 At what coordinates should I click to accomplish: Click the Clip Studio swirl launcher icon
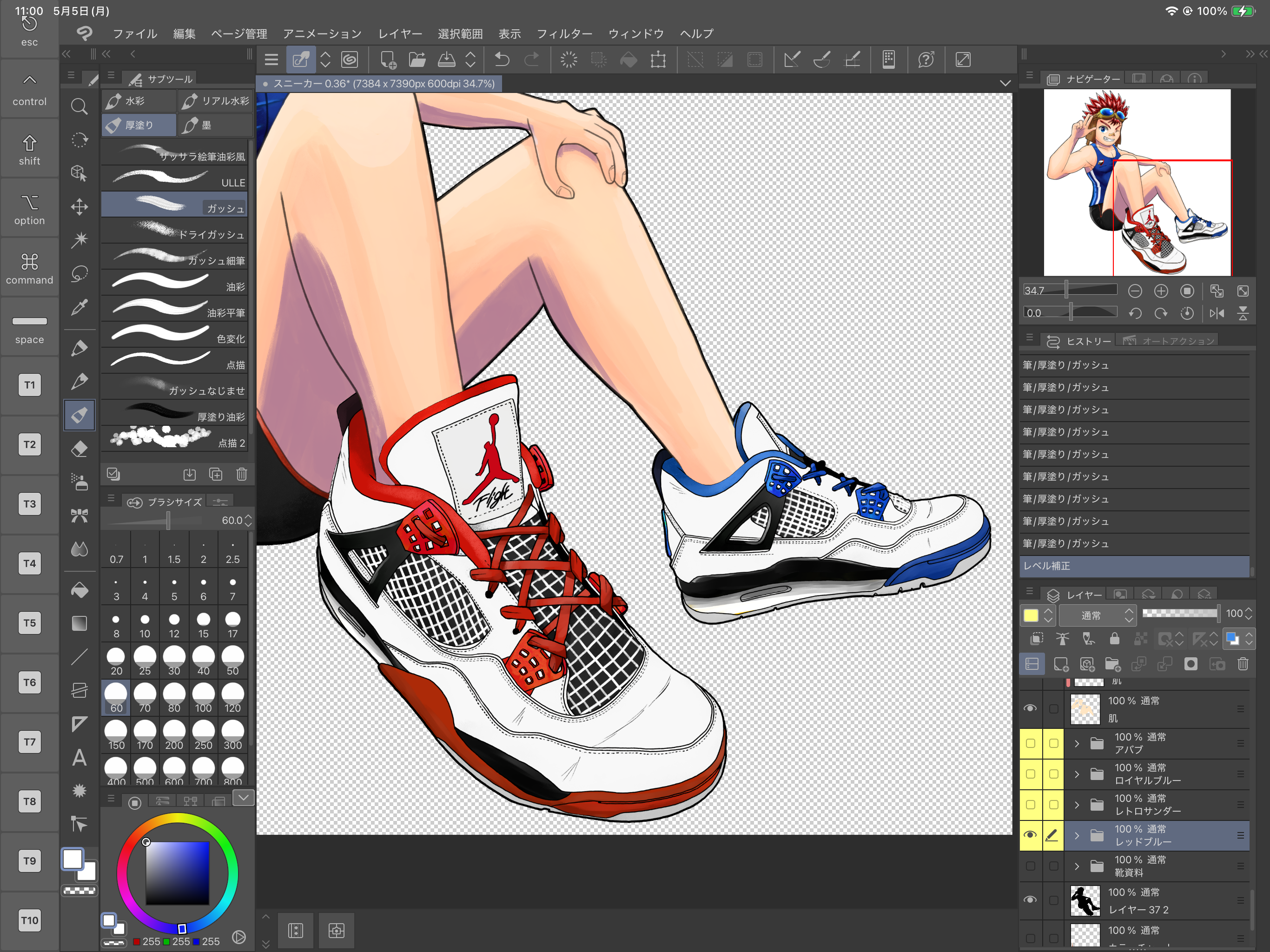coord(350,59)
